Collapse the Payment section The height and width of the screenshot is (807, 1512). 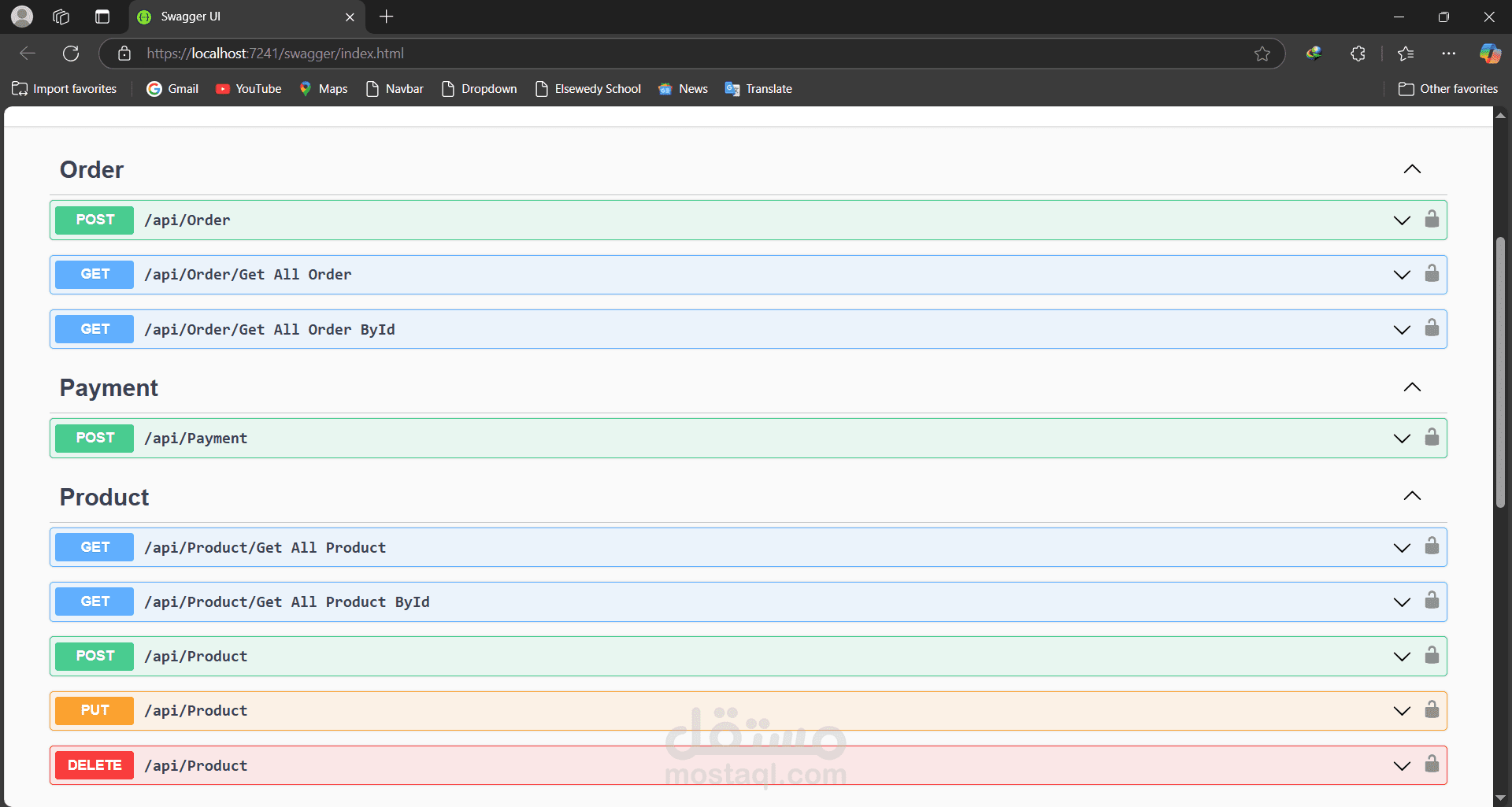(x=1412, y=387)
